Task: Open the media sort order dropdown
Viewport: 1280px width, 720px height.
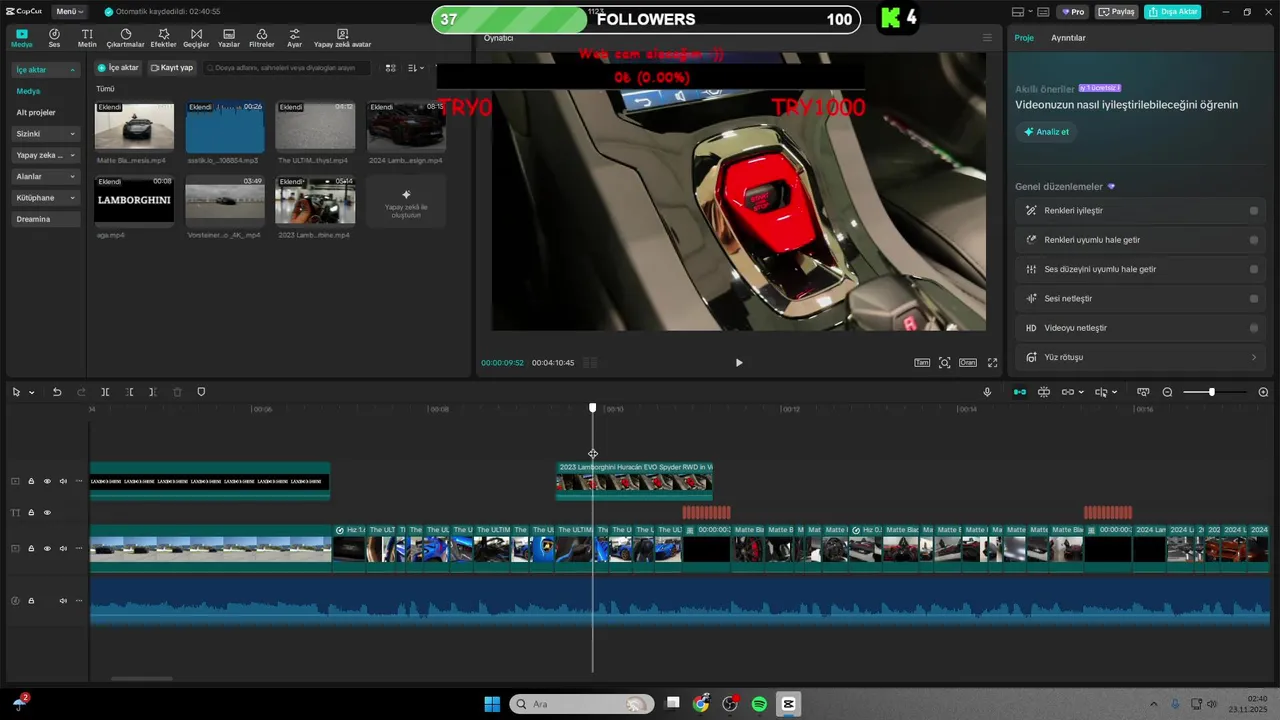Action: pos(416,68)
